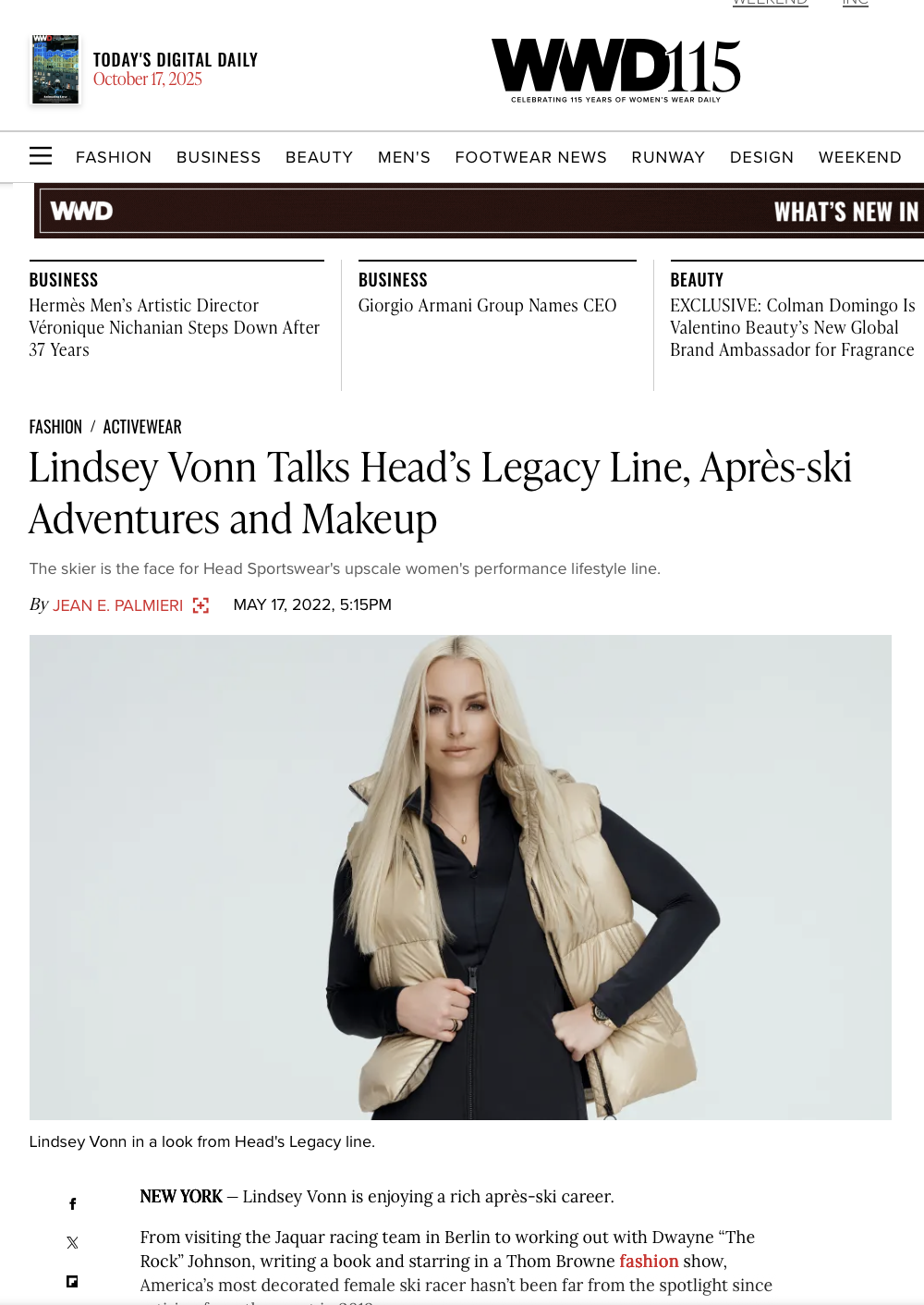The width and height of the screenshot is (924, 1305).
Task: Go to the Runway section
Action: (x=668, y=157)
